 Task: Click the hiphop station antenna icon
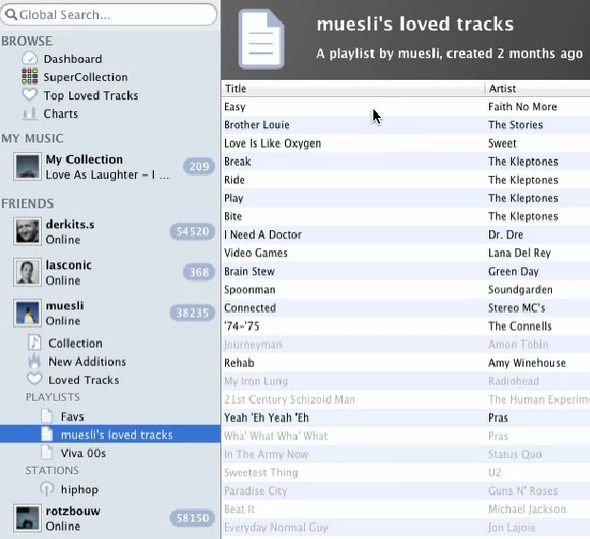(47, 489)
